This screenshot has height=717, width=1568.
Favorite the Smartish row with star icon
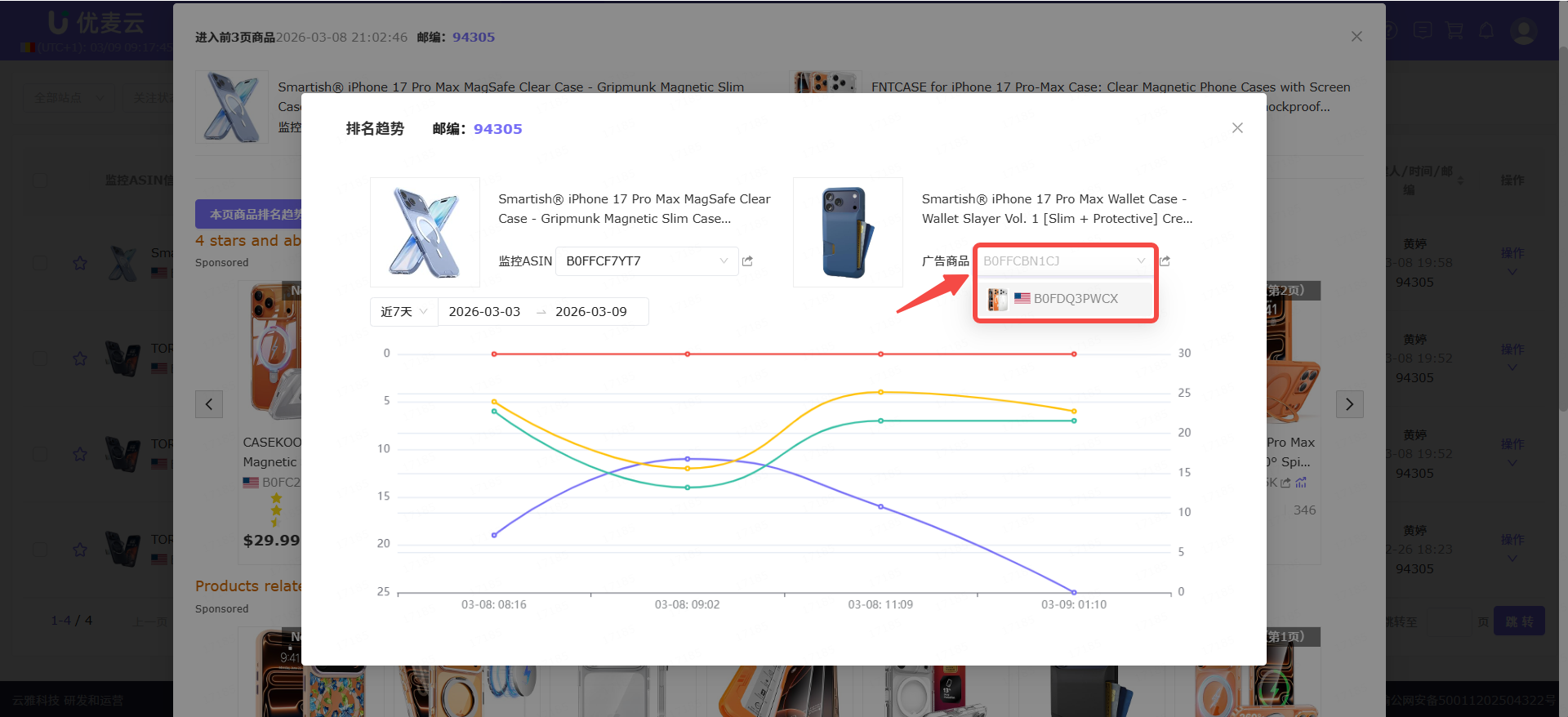click(x=80, y=263)
